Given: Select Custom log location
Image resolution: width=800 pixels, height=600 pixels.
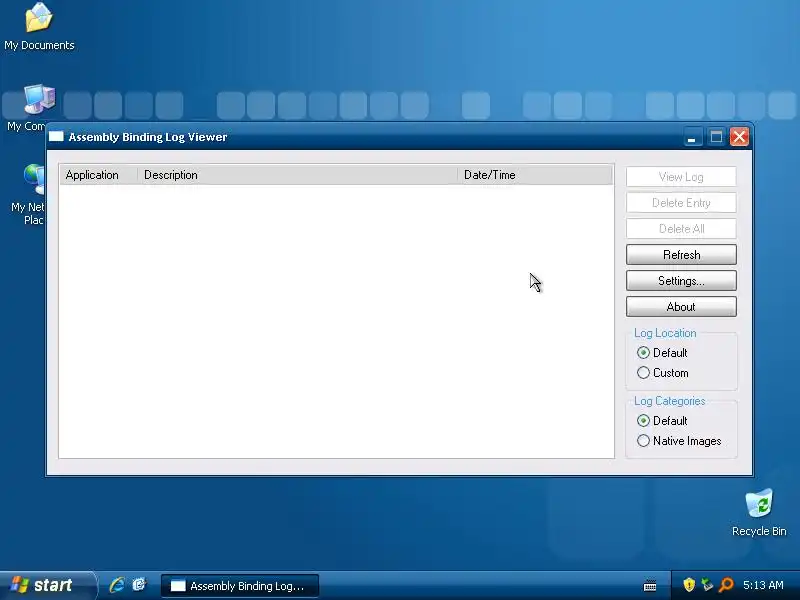Looking at the screenshot, I should point(662,373).
